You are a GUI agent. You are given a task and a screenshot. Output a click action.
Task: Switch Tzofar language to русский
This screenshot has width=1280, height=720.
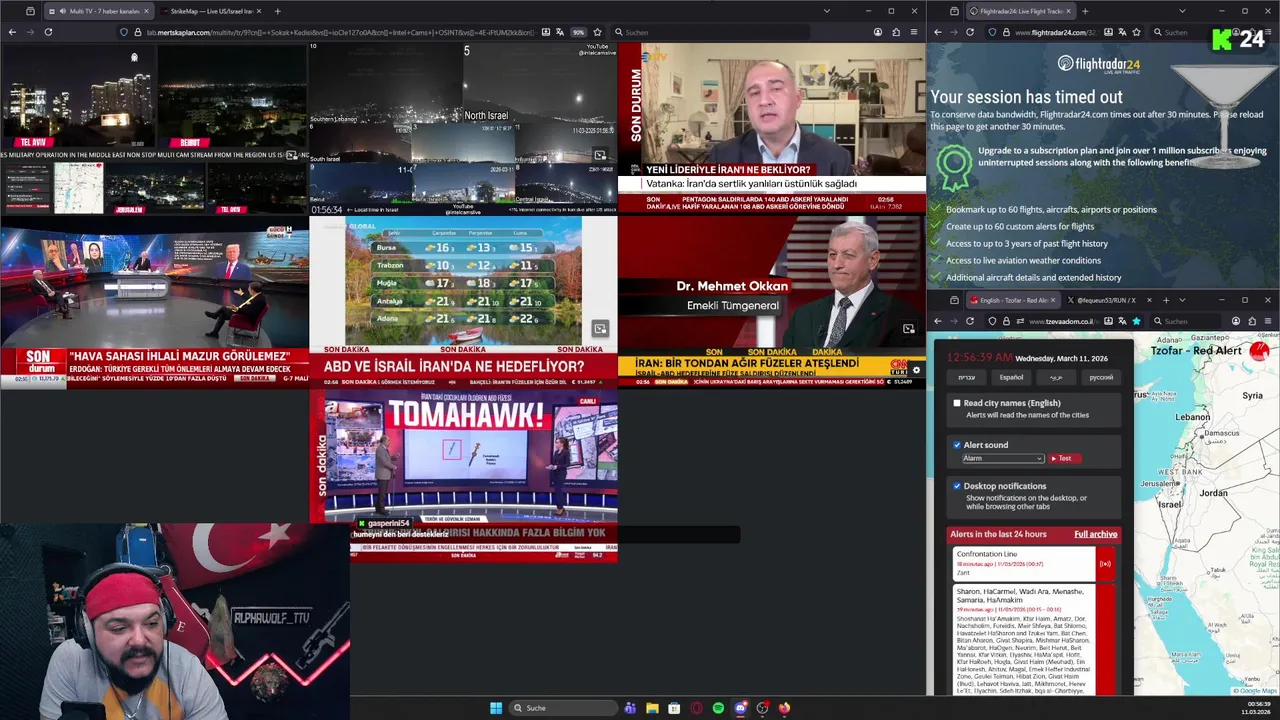pyautogui.click(x=1101, y=377)
